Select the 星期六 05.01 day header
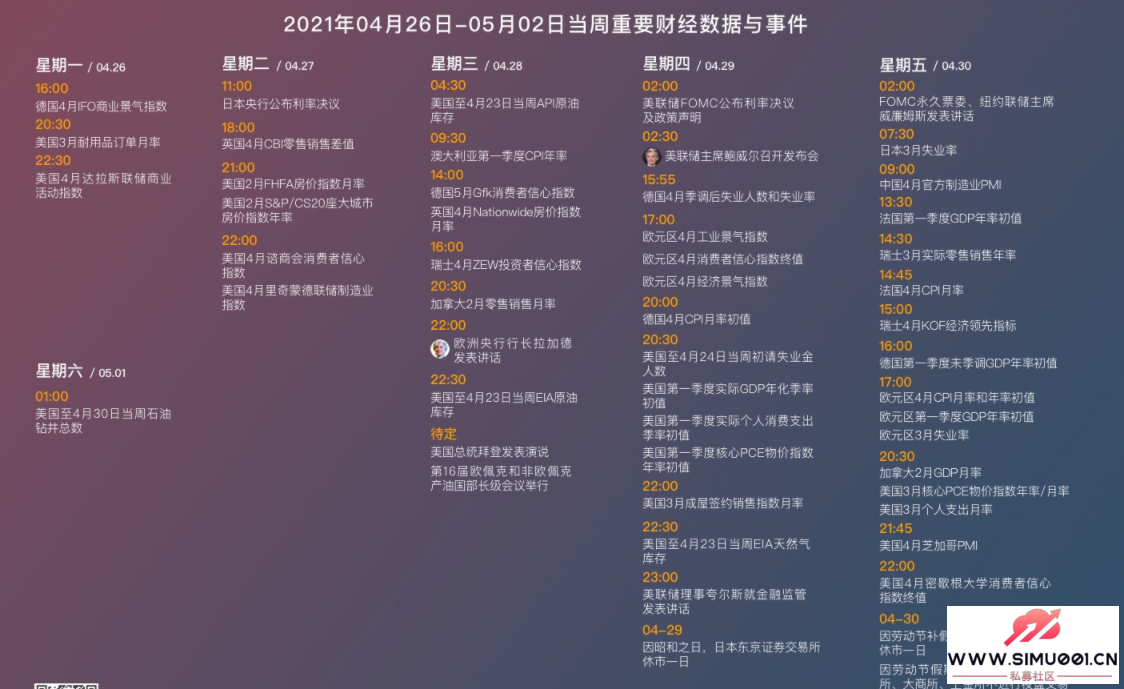Screen dimensions: 1124x689 tap(80, 371)
